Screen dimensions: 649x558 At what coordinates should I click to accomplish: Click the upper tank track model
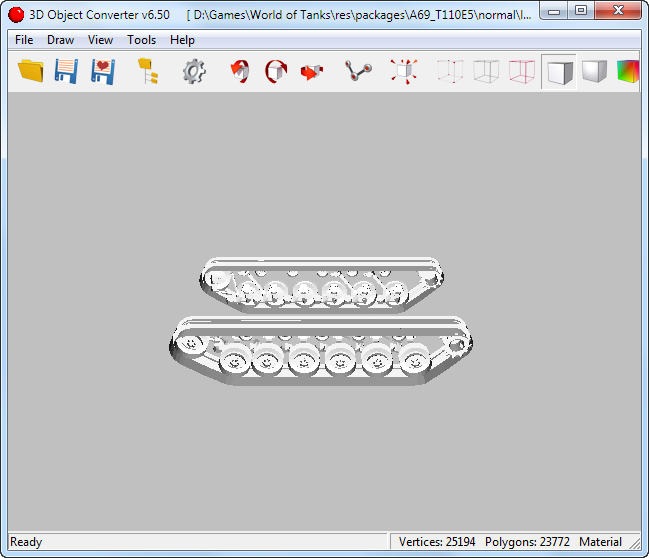(x=322, y=285)
